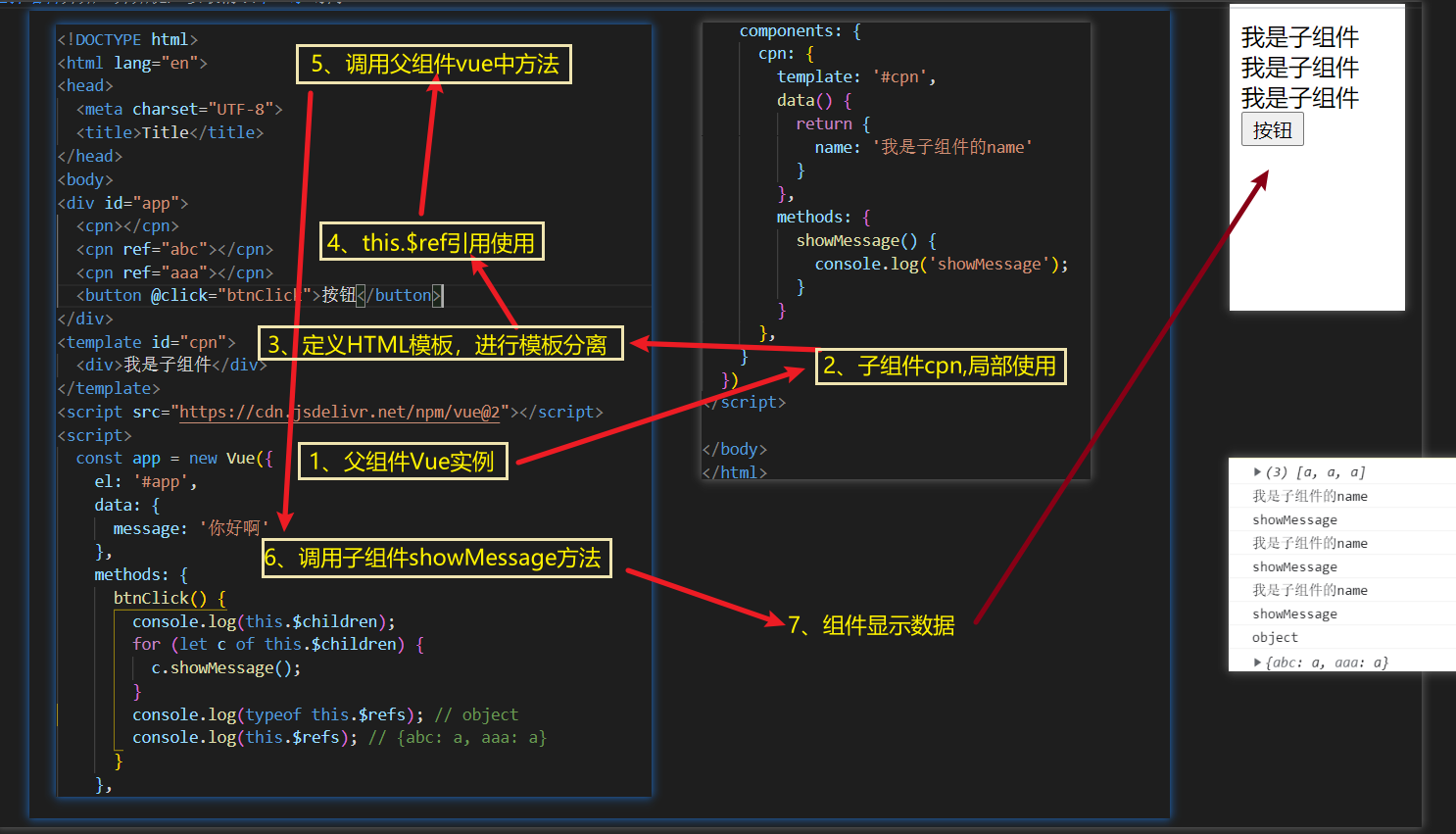Click the closing </head> tag line
Viewport: 1456px width, 834px height.
pyautogui.click(x=89, y=156)
